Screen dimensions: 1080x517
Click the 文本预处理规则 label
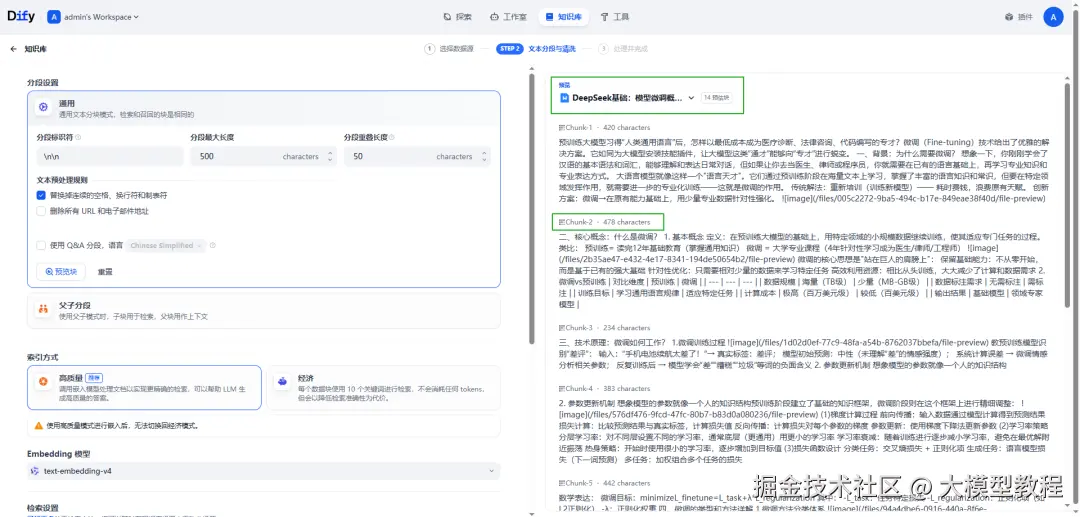point(62,180)
